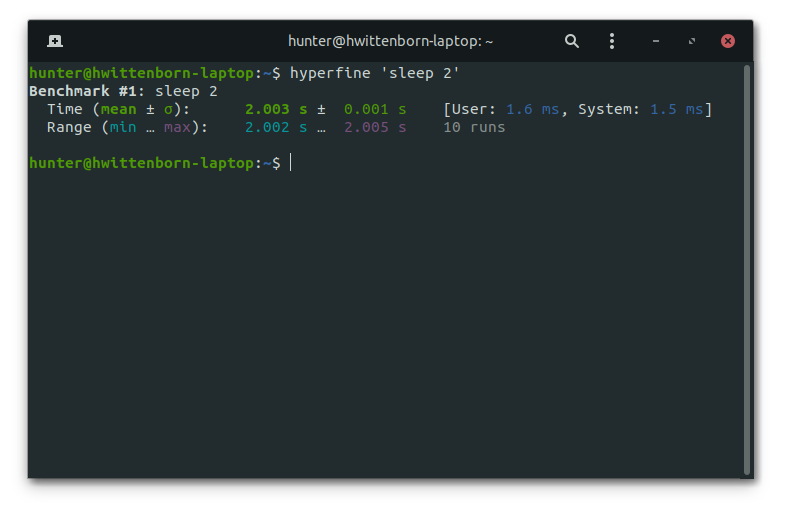Close the terminal window
This screenshot has width=785, height=518.
pyautogui.click(x=728, y=41)
